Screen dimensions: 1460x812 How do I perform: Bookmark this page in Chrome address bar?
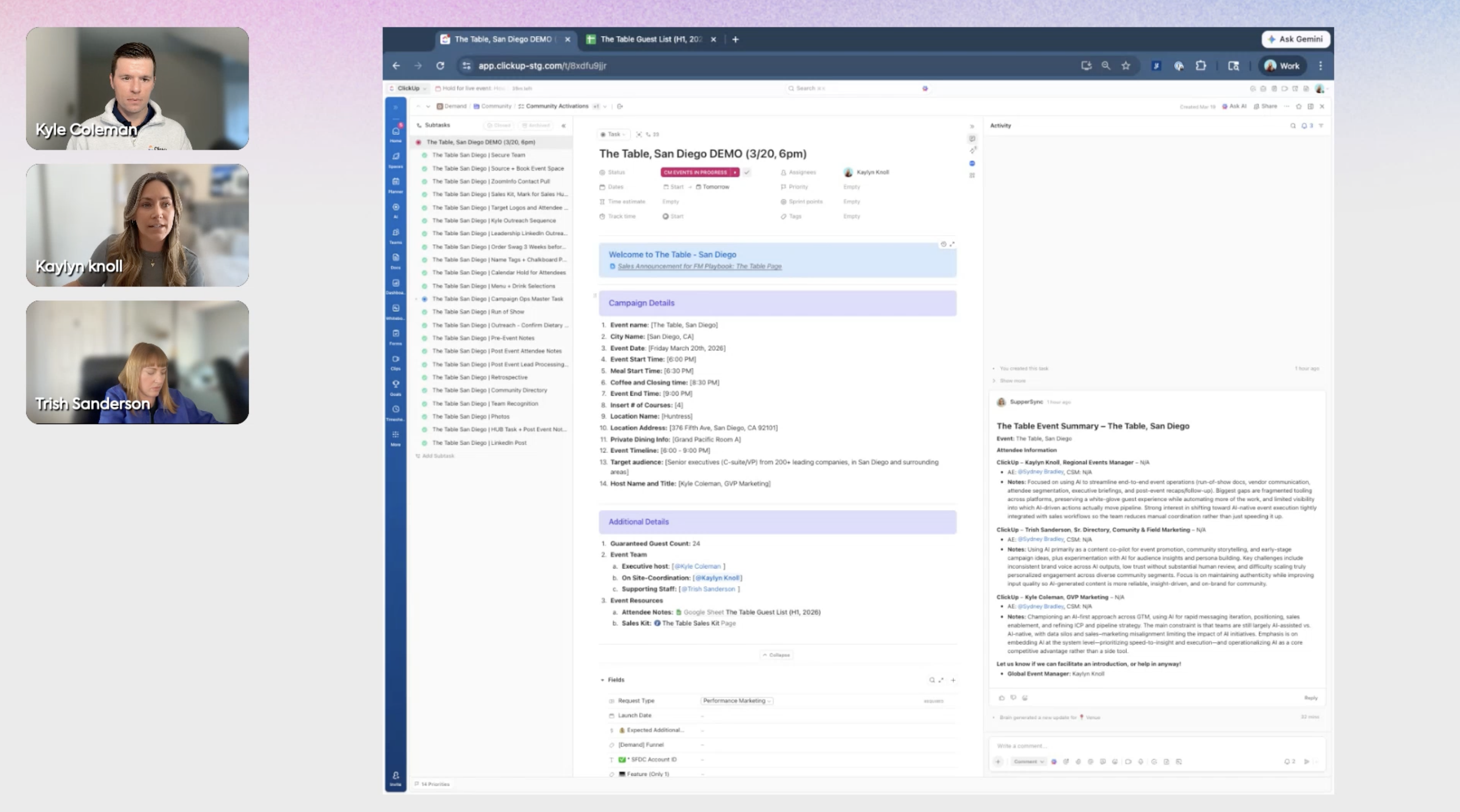tap(1126, 66)
